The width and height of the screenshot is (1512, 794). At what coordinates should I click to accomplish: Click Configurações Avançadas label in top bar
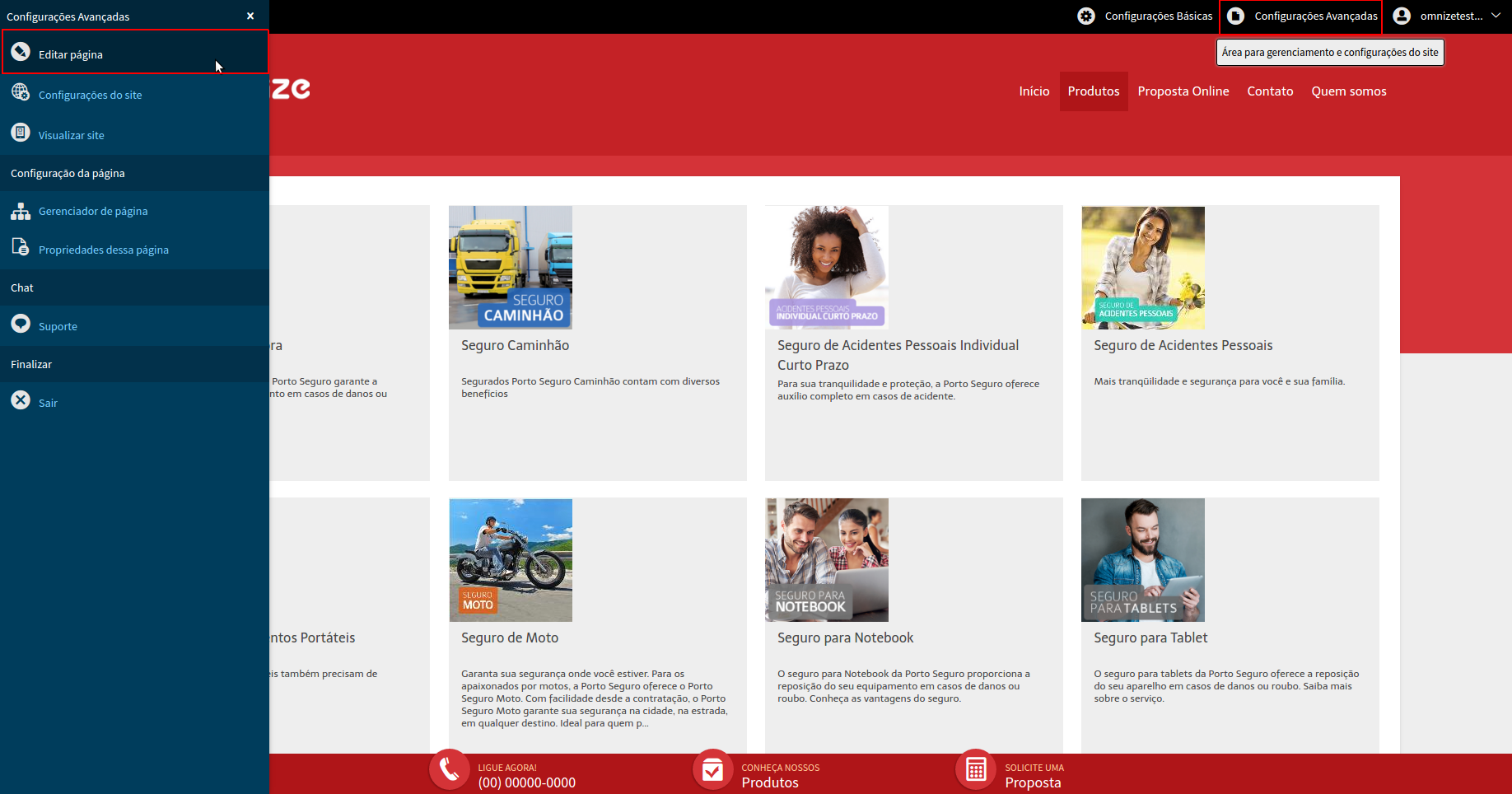[1316, 16]
